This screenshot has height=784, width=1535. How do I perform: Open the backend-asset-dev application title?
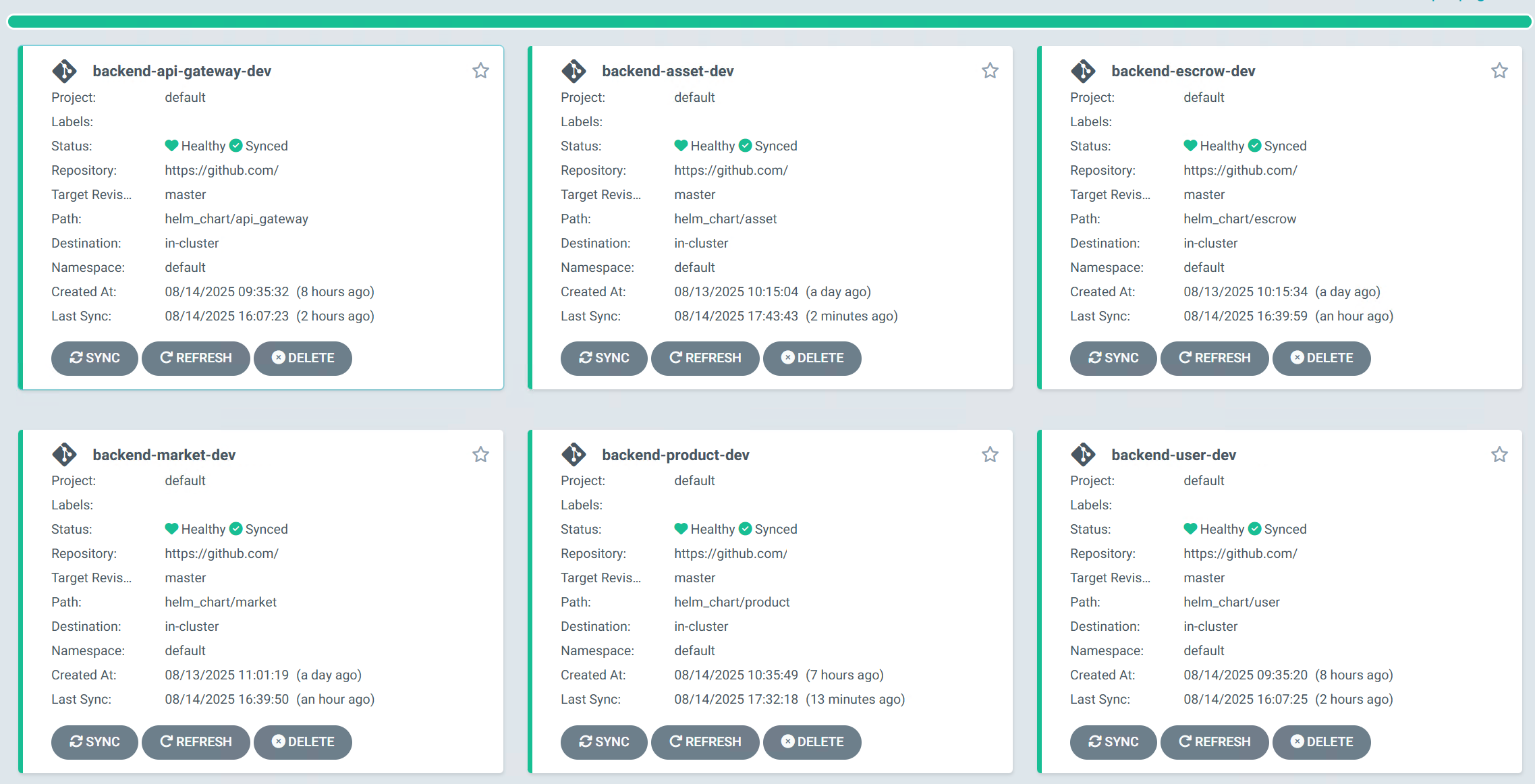pyautogui.click(x=668, y=71)
